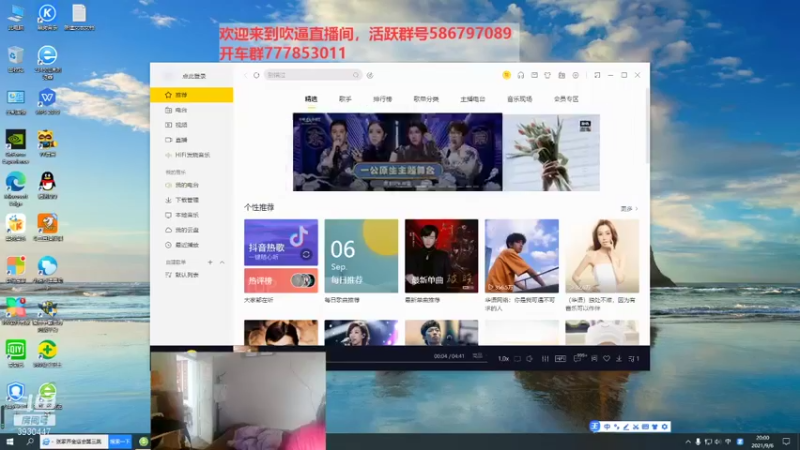This screenshot has width=800, height=450.
Task: Open HiFi 发烧音乐 in the sidebar
Action: click(x=192, y=155)
